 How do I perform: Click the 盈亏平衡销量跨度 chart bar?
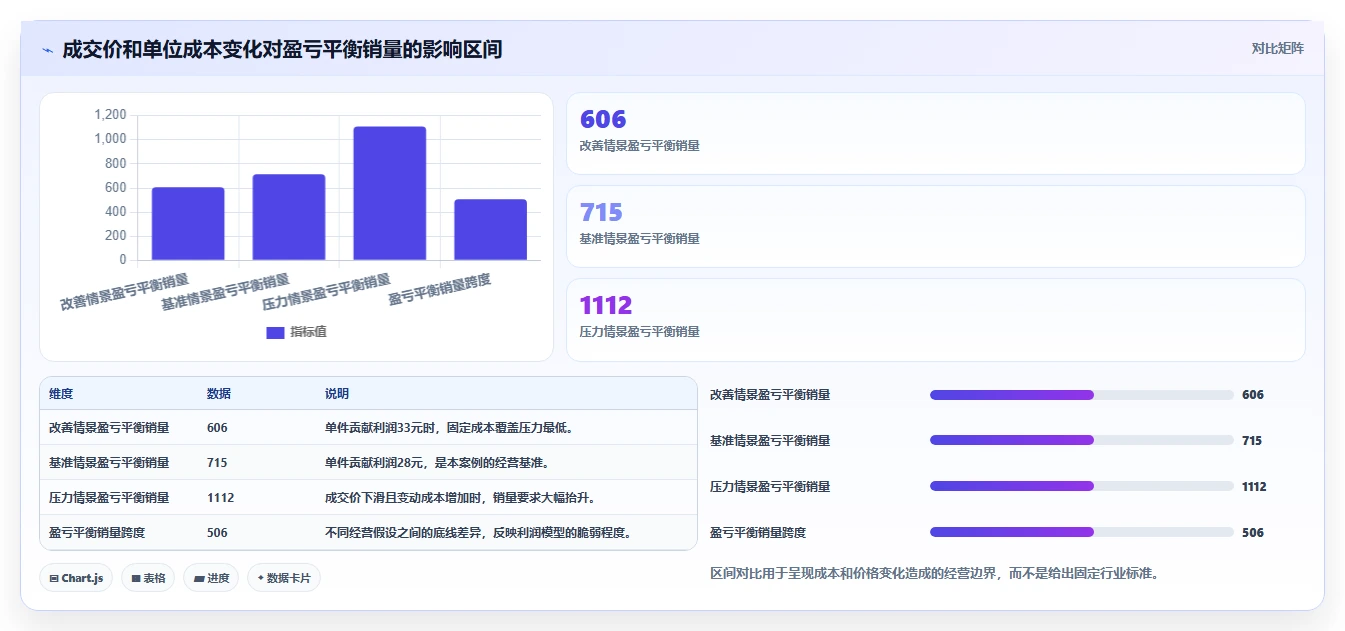[490, 230]
